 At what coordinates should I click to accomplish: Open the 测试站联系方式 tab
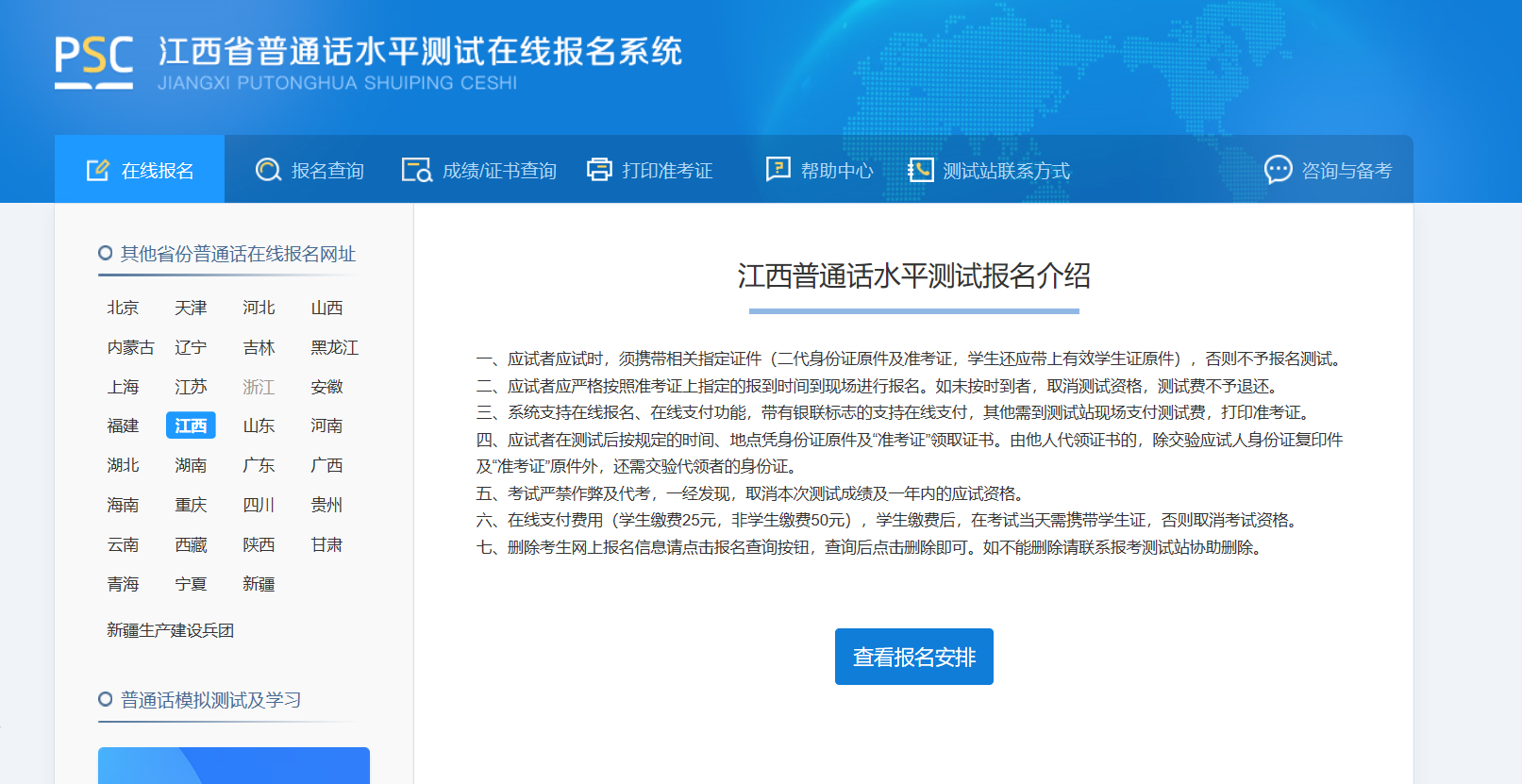tap(989, 170)
